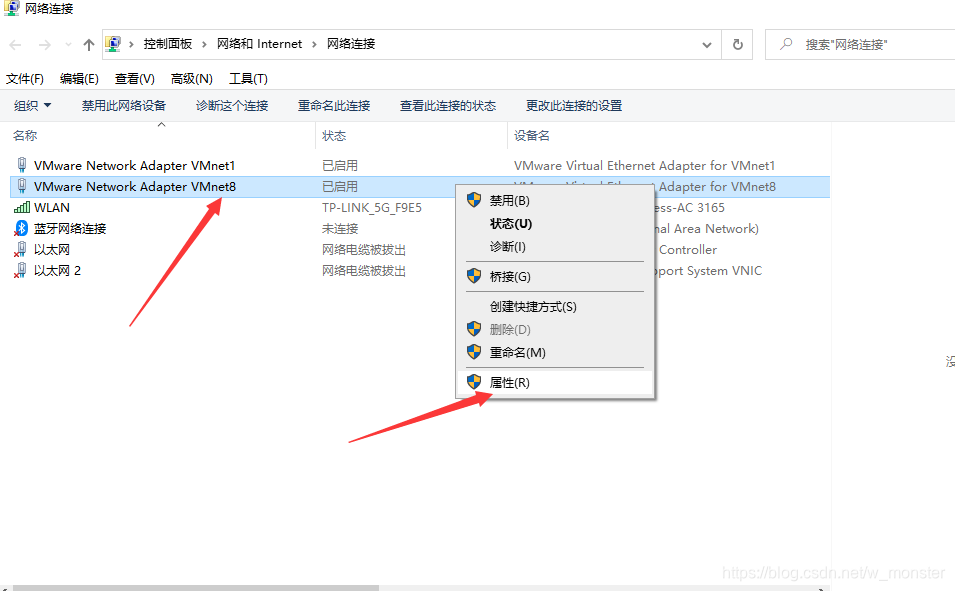Expand chevron after 控制面板 in breadcrumb
The height and width of the screenshot is (591, 955).
(204, 44)
